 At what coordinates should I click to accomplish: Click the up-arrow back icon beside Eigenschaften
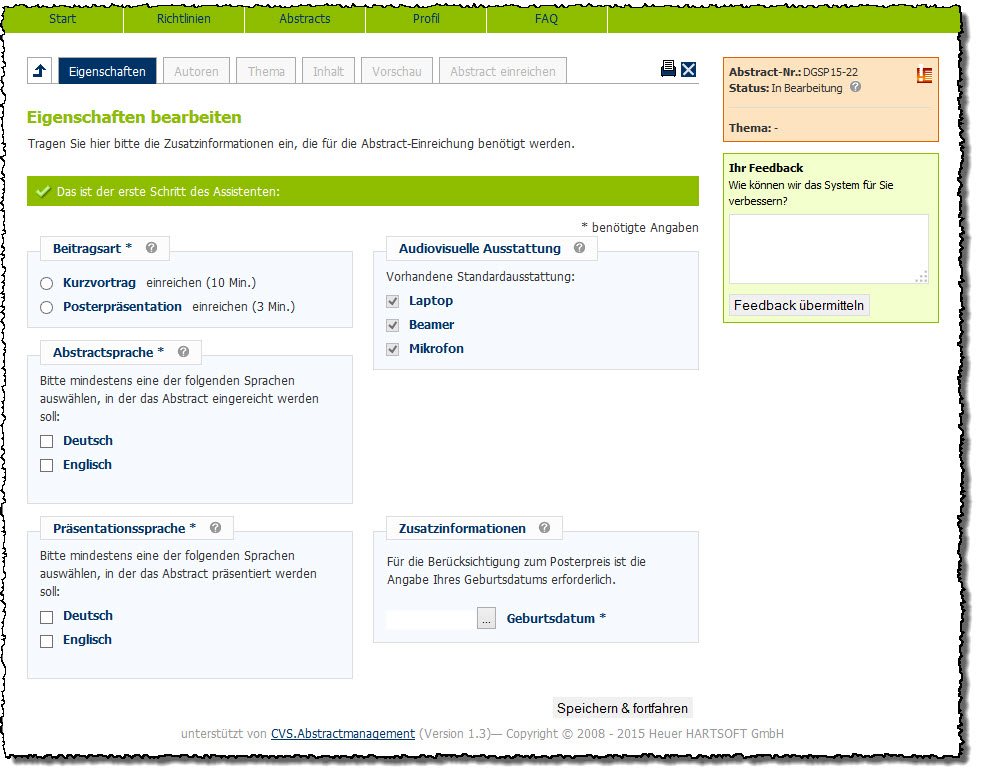tap(40, 71)
